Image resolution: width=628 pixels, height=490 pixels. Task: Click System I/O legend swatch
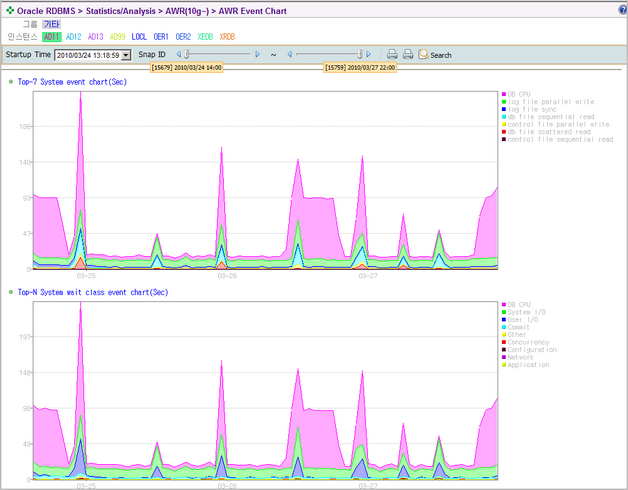pyautogui.click(x=504, y=312)
